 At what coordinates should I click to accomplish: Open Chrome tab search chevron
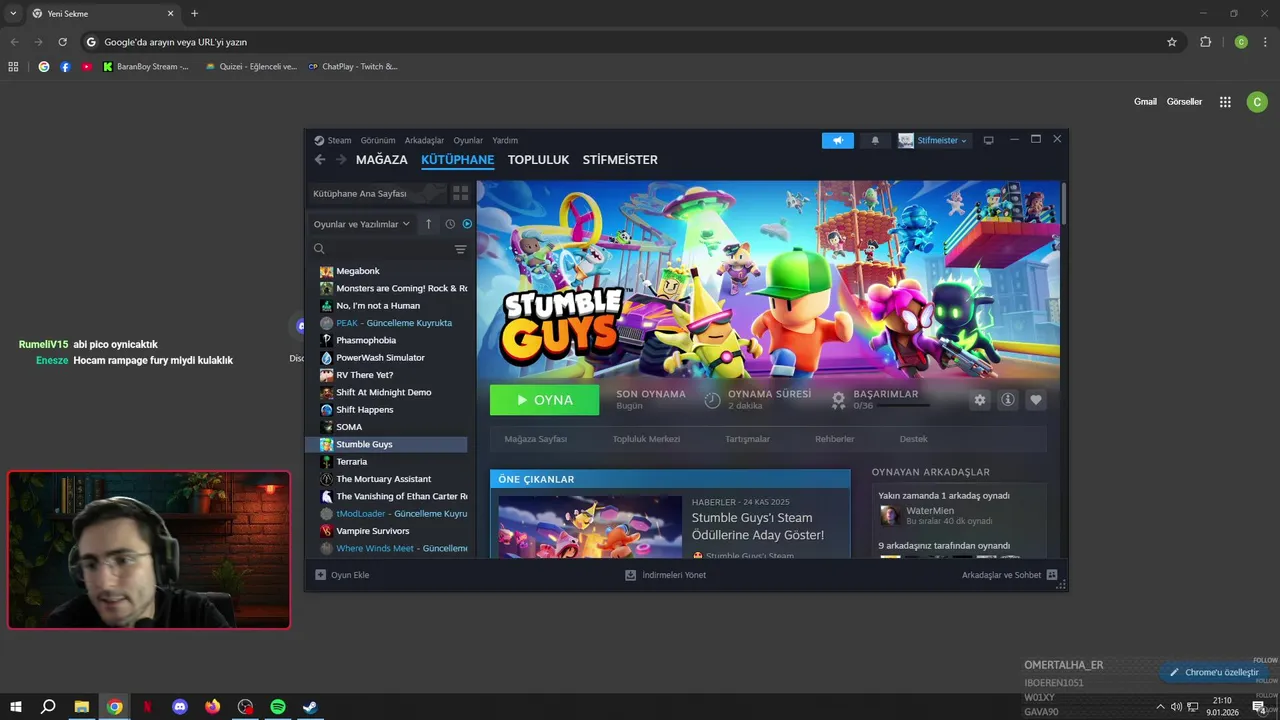pyautogui.click(x=13, y=13)
